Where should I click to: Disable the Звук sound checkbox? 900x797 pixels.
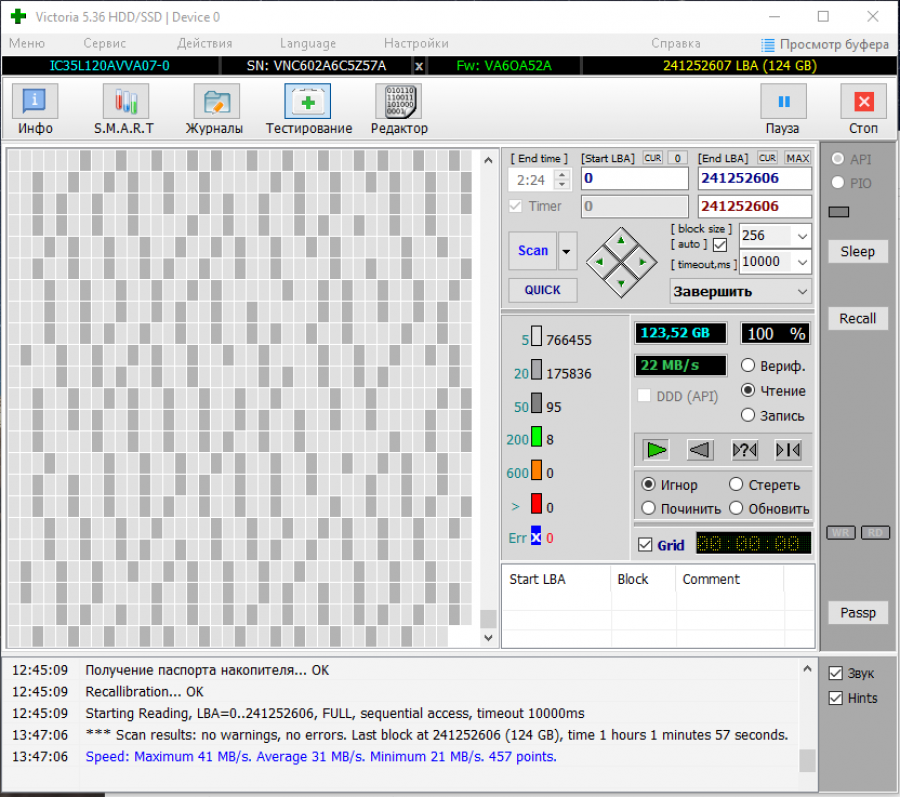click(835, 673)
